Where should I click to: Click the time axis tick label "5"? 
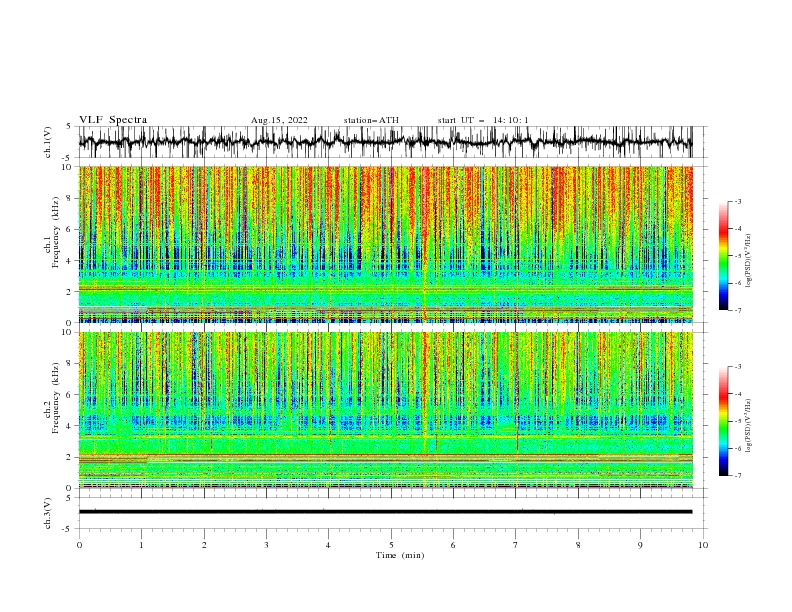391,545
